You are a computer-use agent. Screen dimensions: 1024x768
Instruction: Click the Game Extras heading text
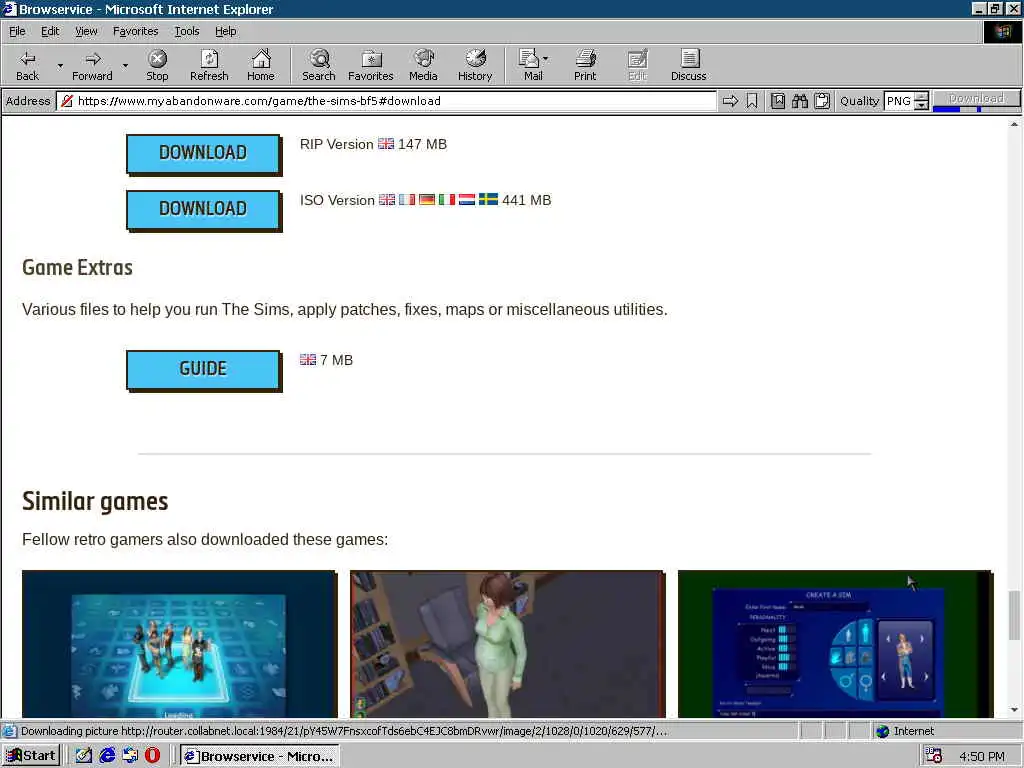(x=77, y=267)
